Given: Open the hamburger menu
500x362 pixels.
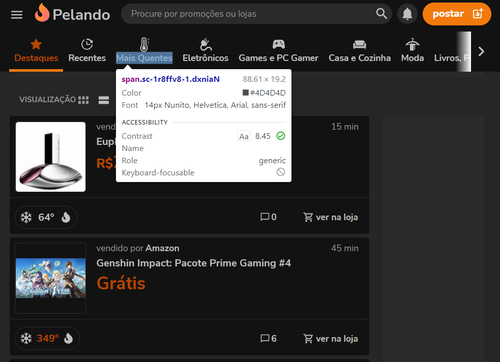Looking at the screenshot, I should pyautogui.click(x=17, y=15).
